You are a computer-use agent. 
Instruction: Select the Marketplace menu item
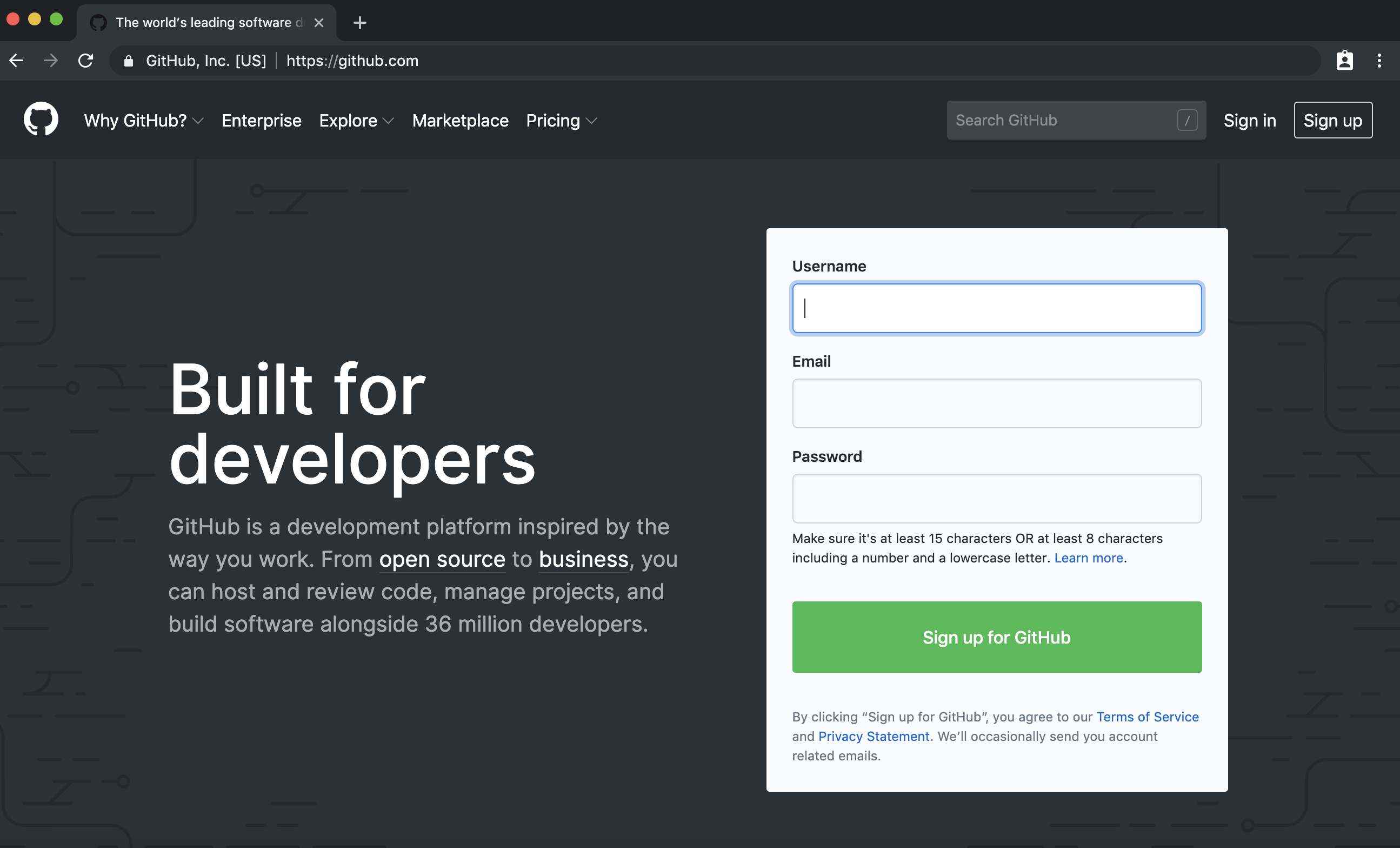tap(460, 120)
